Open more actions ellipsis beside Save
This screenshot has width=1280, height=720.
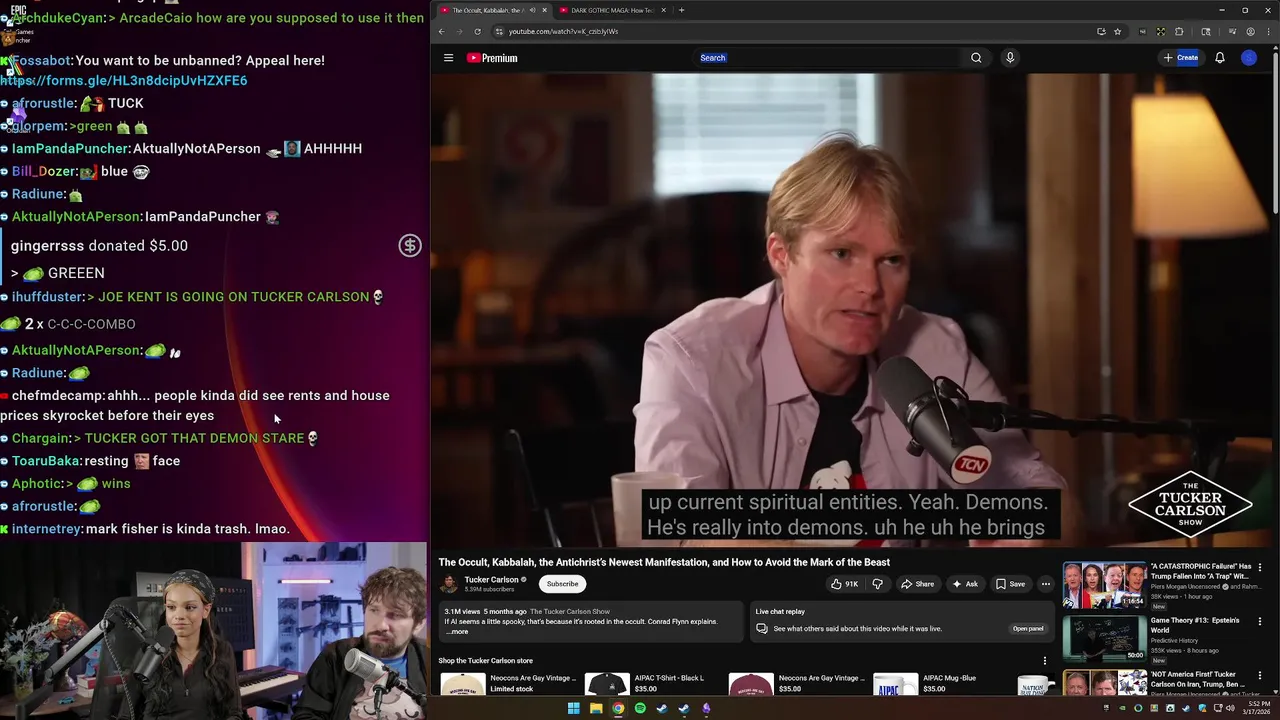(1046, 584)
